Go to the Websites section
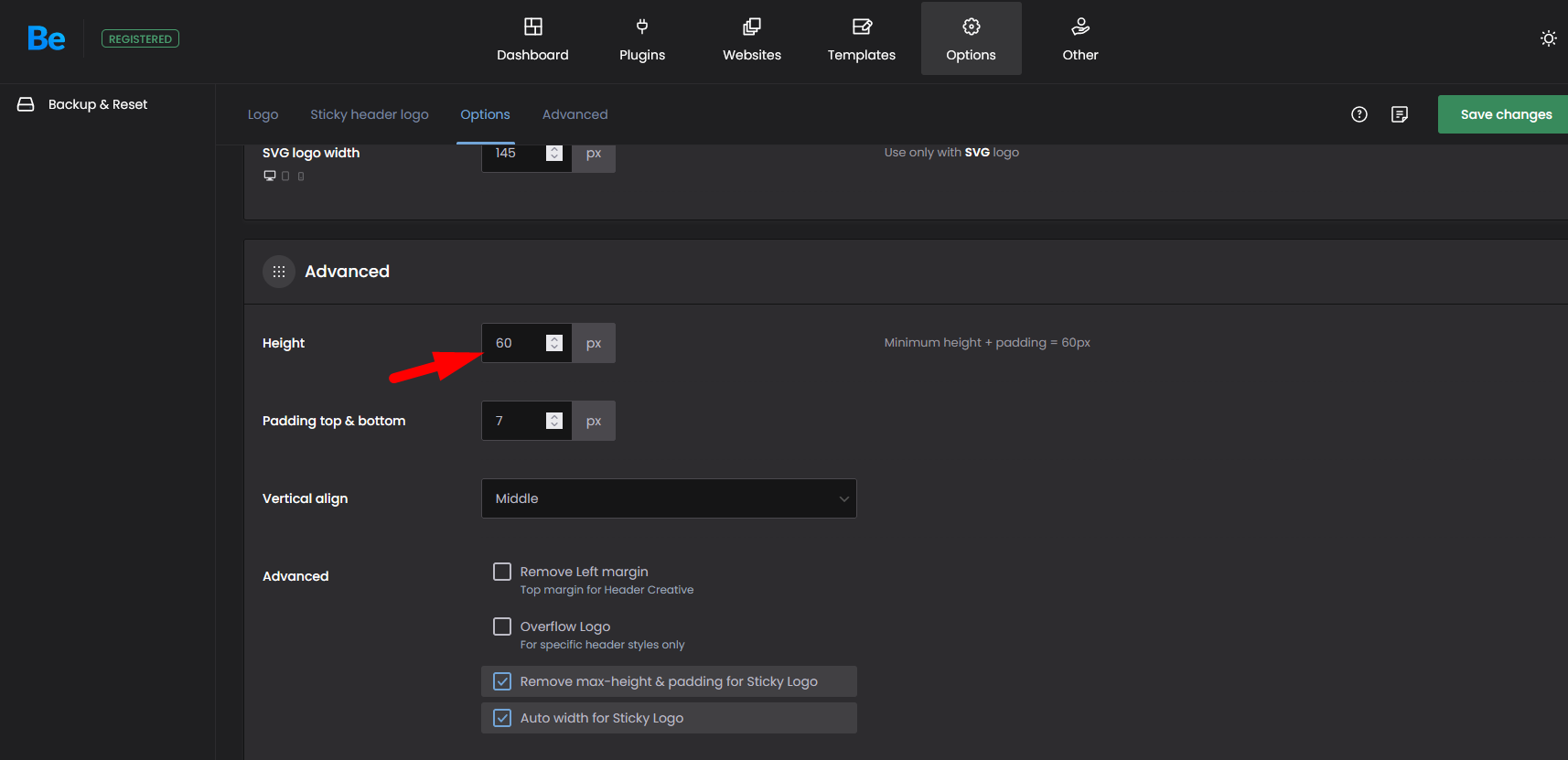The image size is (1568, 760). 752,39
